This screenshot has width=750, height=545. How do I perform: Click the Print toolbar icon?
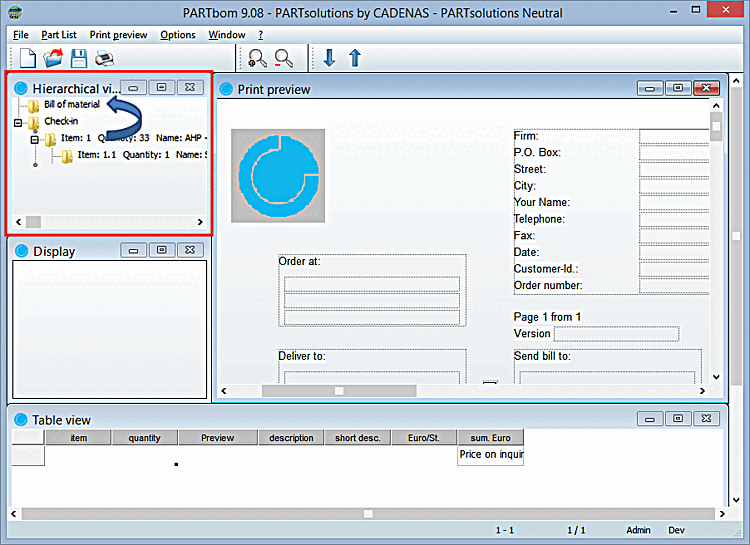104,58
